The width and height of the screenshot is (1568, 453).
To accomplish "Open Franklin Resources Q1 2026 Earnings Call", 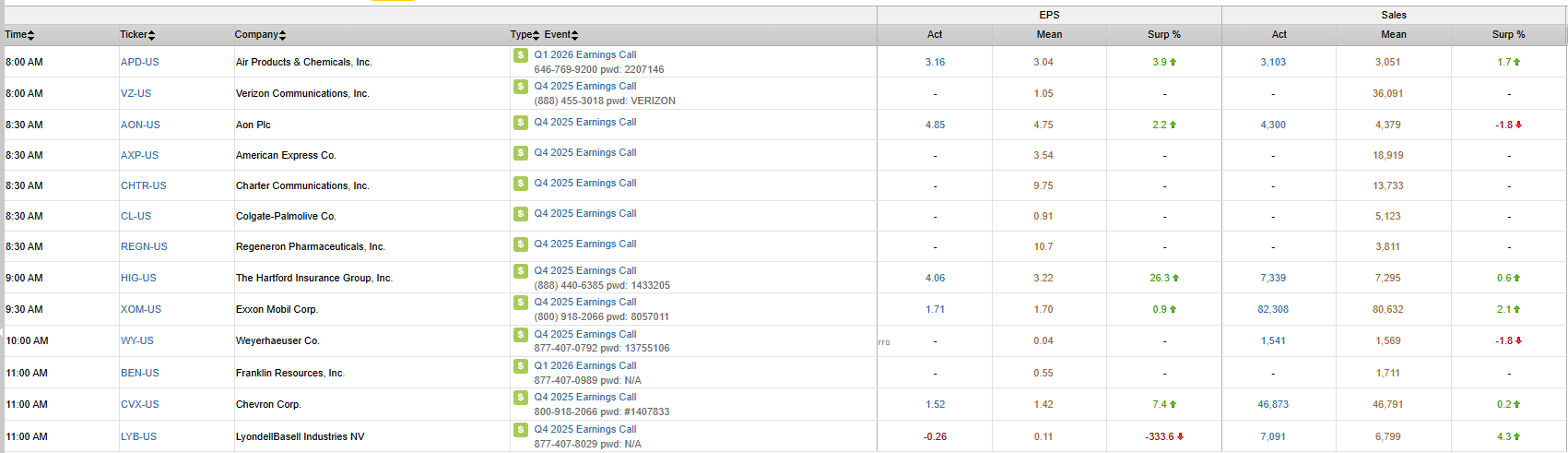I will click(584, 366).
